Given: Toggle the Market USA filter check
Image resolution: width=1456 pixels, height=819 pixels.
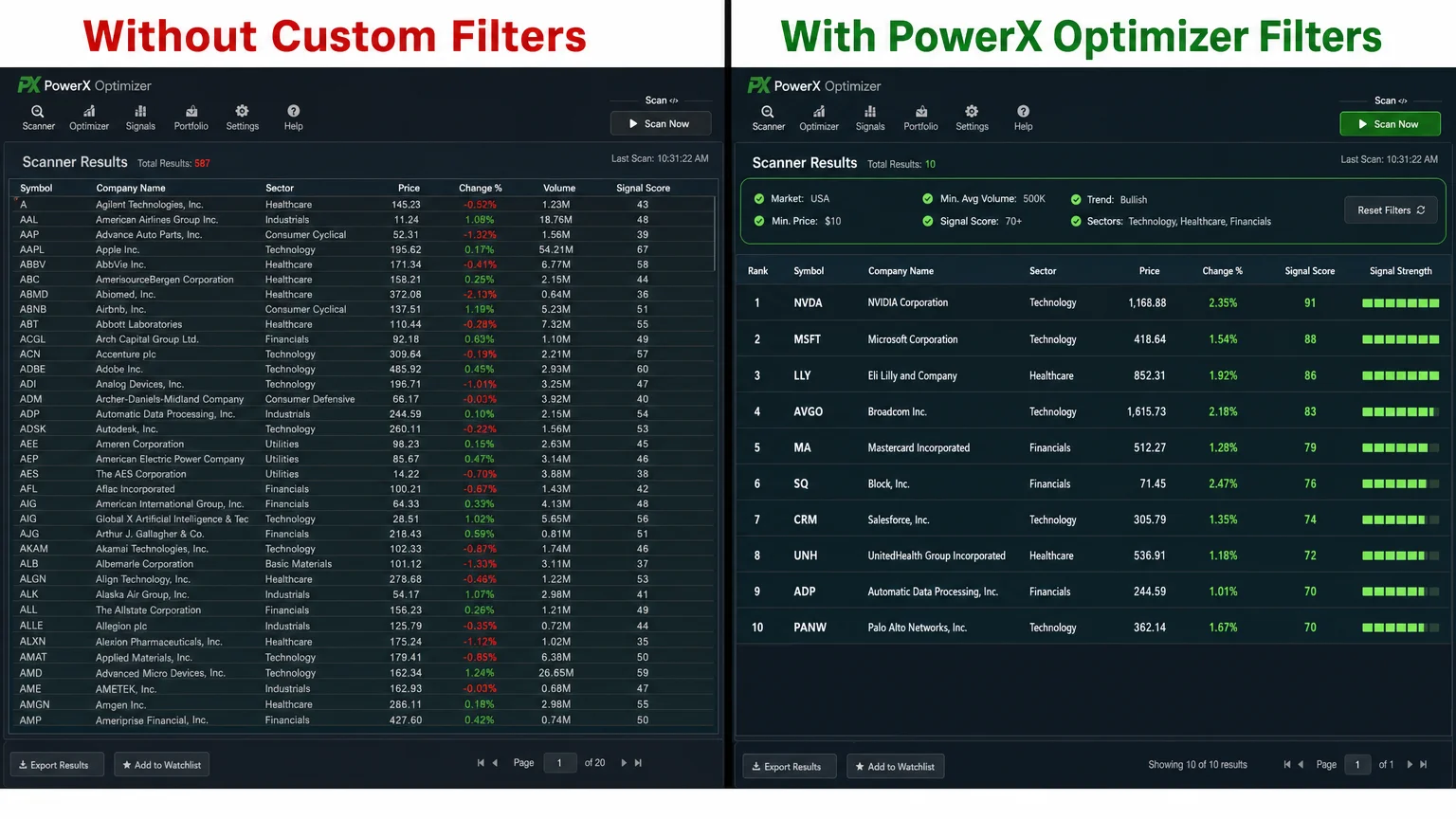Looking at the screenshot, I should pyautogui.click(x=759, y=199).
